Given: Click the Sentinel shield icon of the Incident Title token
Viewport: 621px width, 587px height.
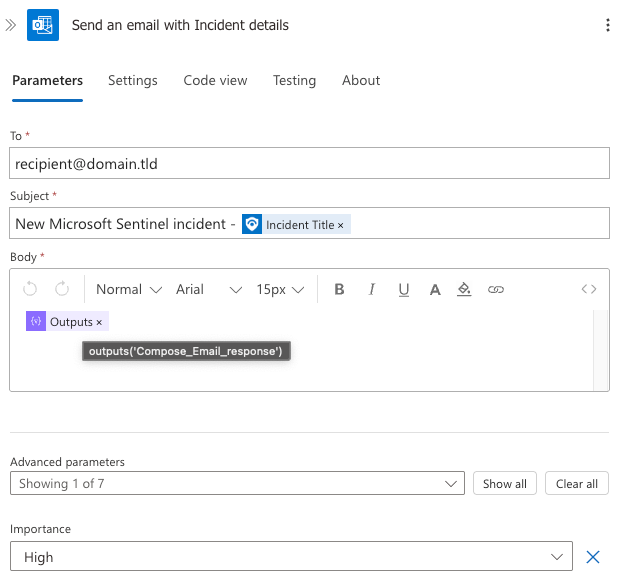Looking at the screenshot, I should tap(252, 225).
